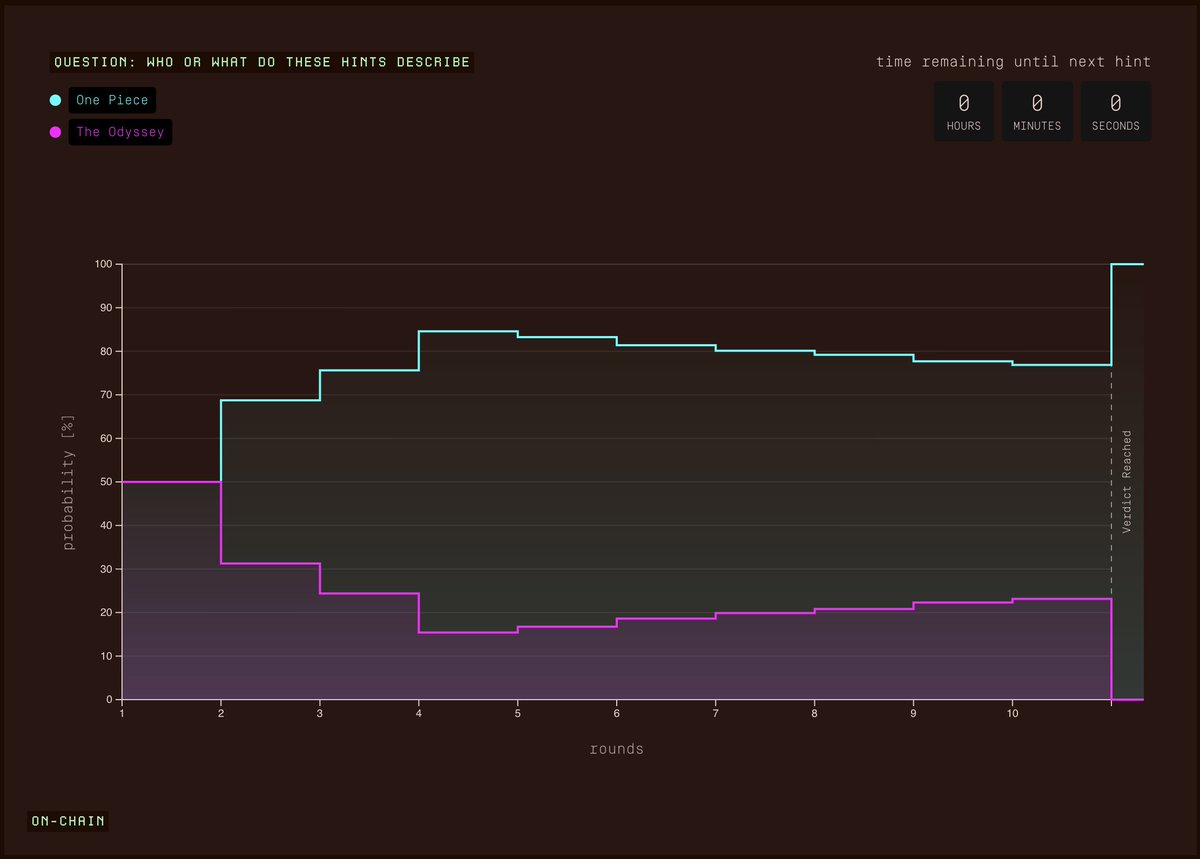The width and height of the screenshot is (1200, 859).
Task: Click the ON-CHAIN badge
Action: tap(68, 821)
